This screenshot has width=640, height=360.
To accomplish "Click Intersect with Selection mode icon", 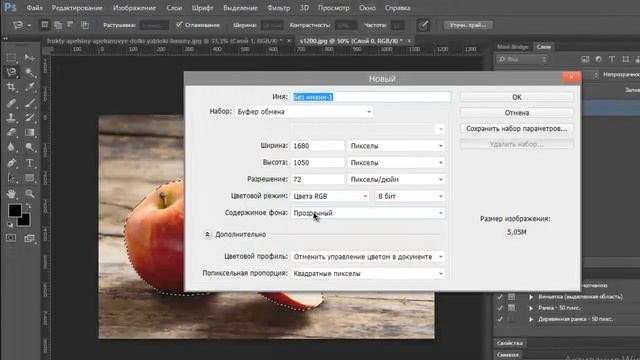I will coord(84,25).
